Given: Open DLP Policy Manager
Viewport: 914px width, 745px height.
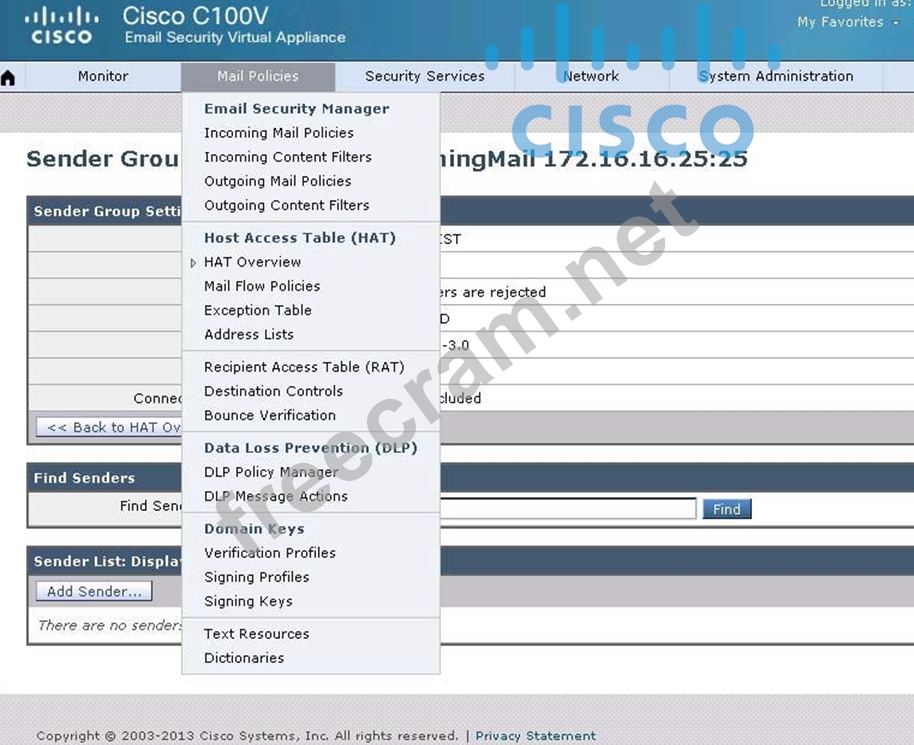Looking at the screenshot, I should pyautogui.click(x=271, y=472).
